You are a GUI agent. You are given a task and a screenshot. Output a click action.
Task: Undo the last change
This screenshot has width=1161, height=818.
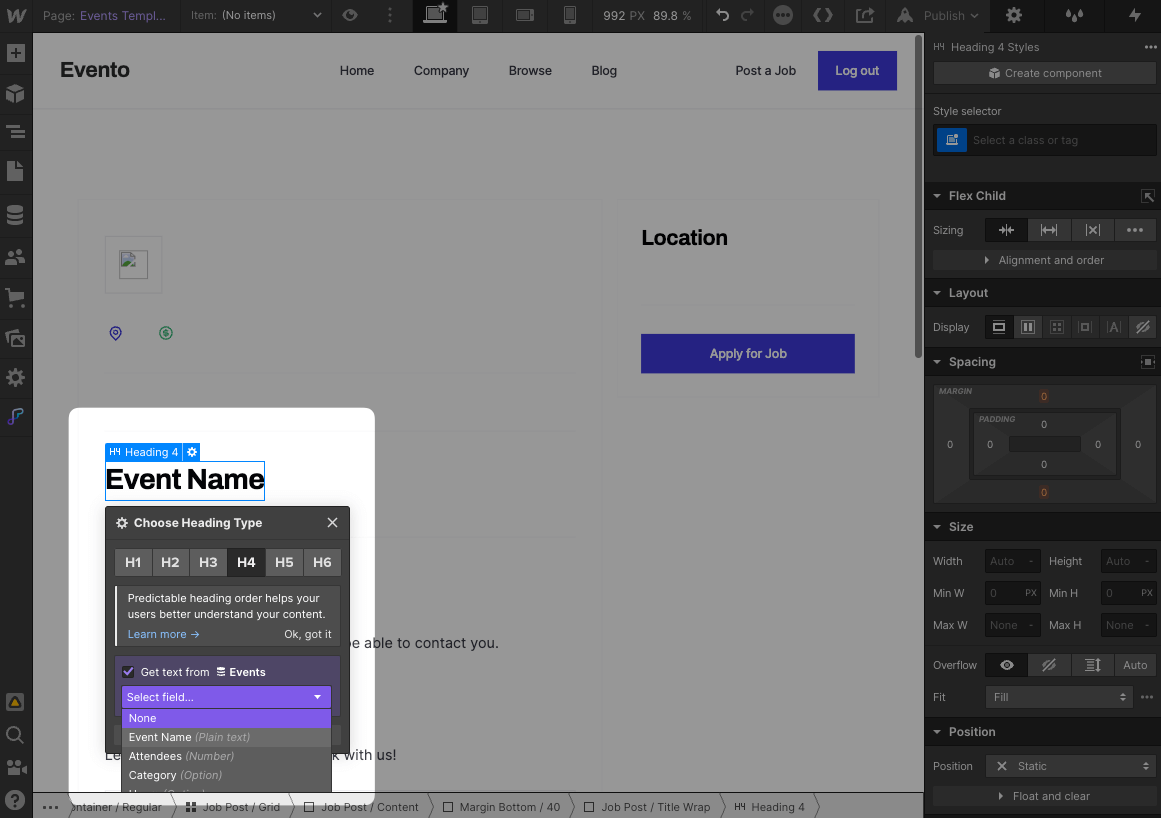click(x=723, y=15)
